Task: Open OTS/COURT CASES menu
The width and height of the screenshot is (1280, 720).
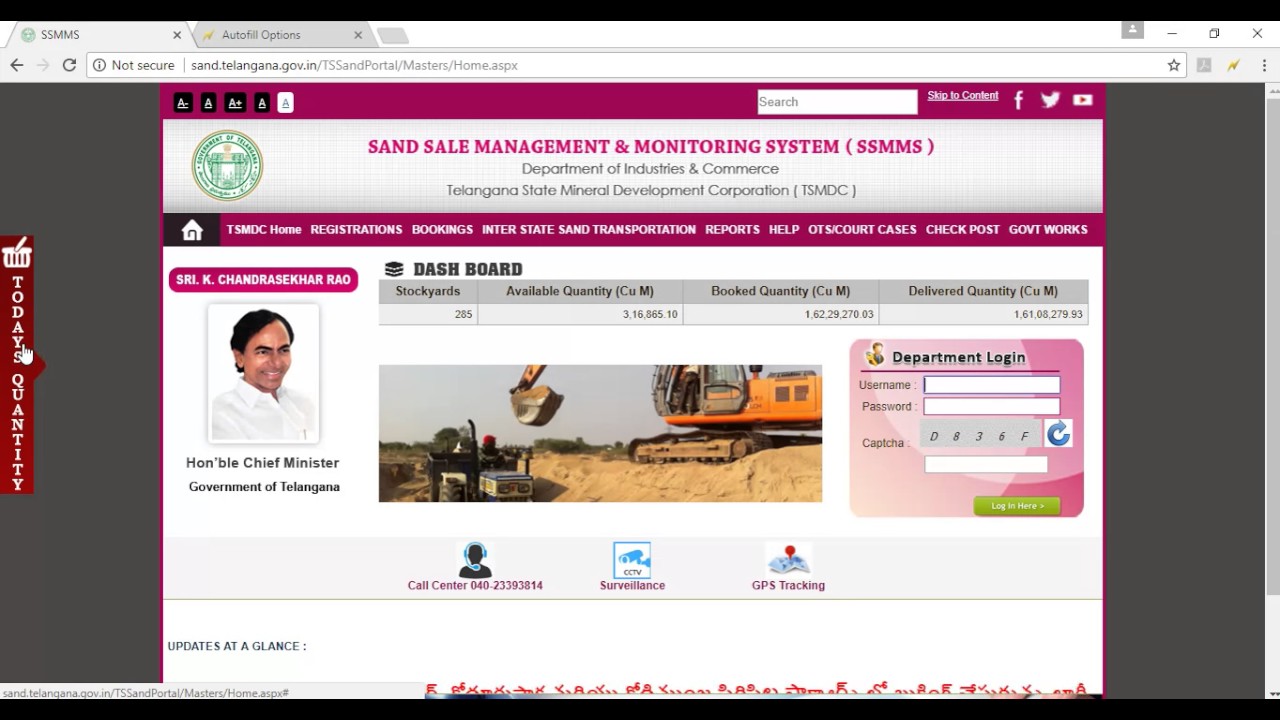Action: [x=862, y=230]
